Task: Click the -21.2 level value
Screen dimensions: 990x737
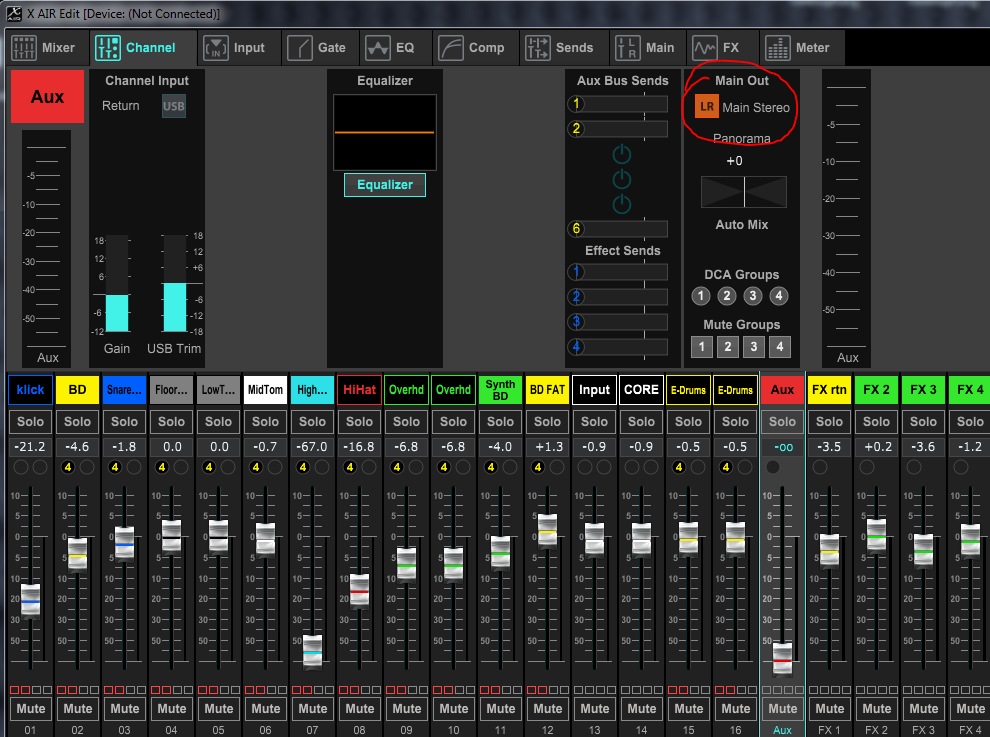Action: [x=30, y=446]
